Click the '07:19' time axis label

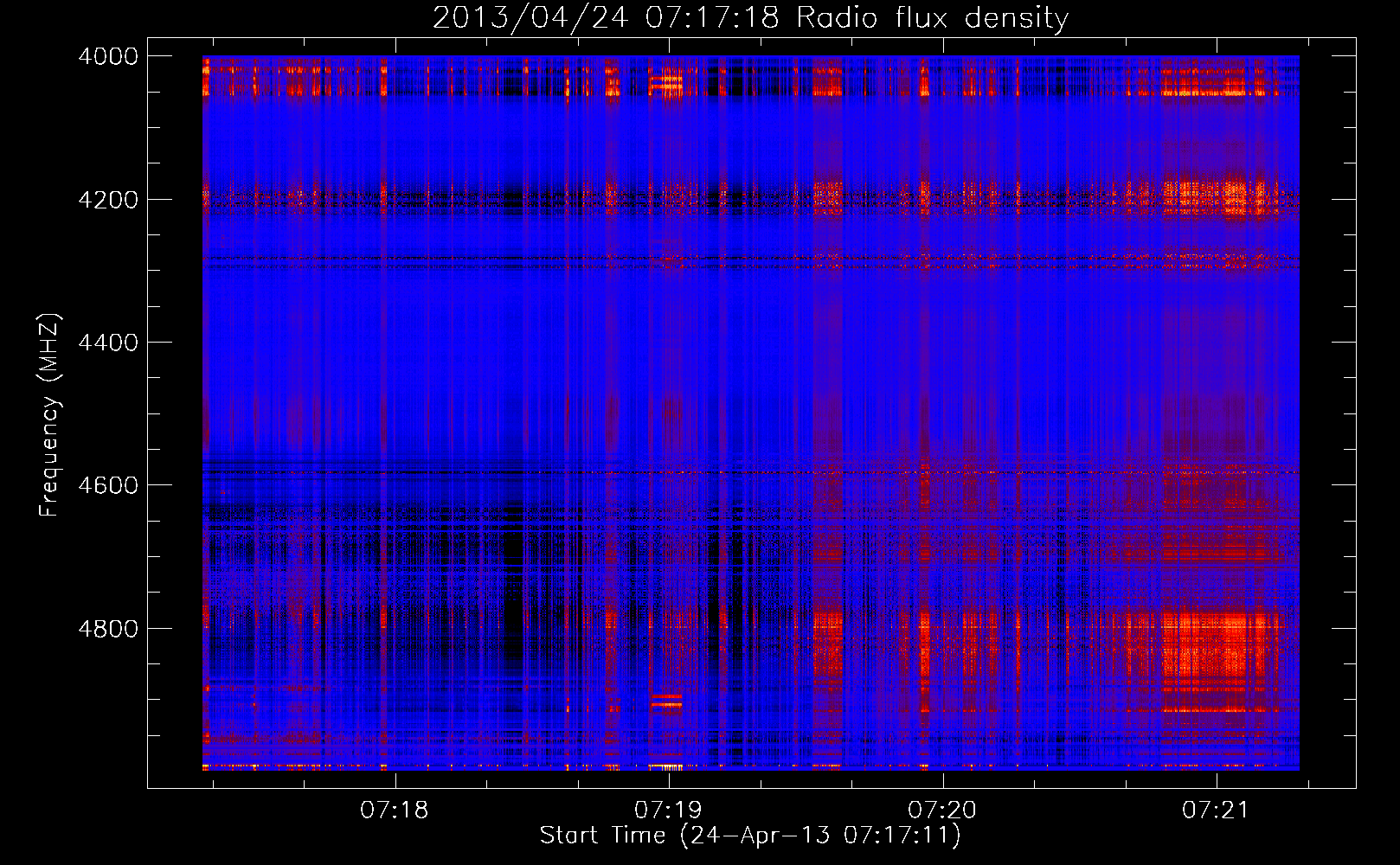pos(669,811)
